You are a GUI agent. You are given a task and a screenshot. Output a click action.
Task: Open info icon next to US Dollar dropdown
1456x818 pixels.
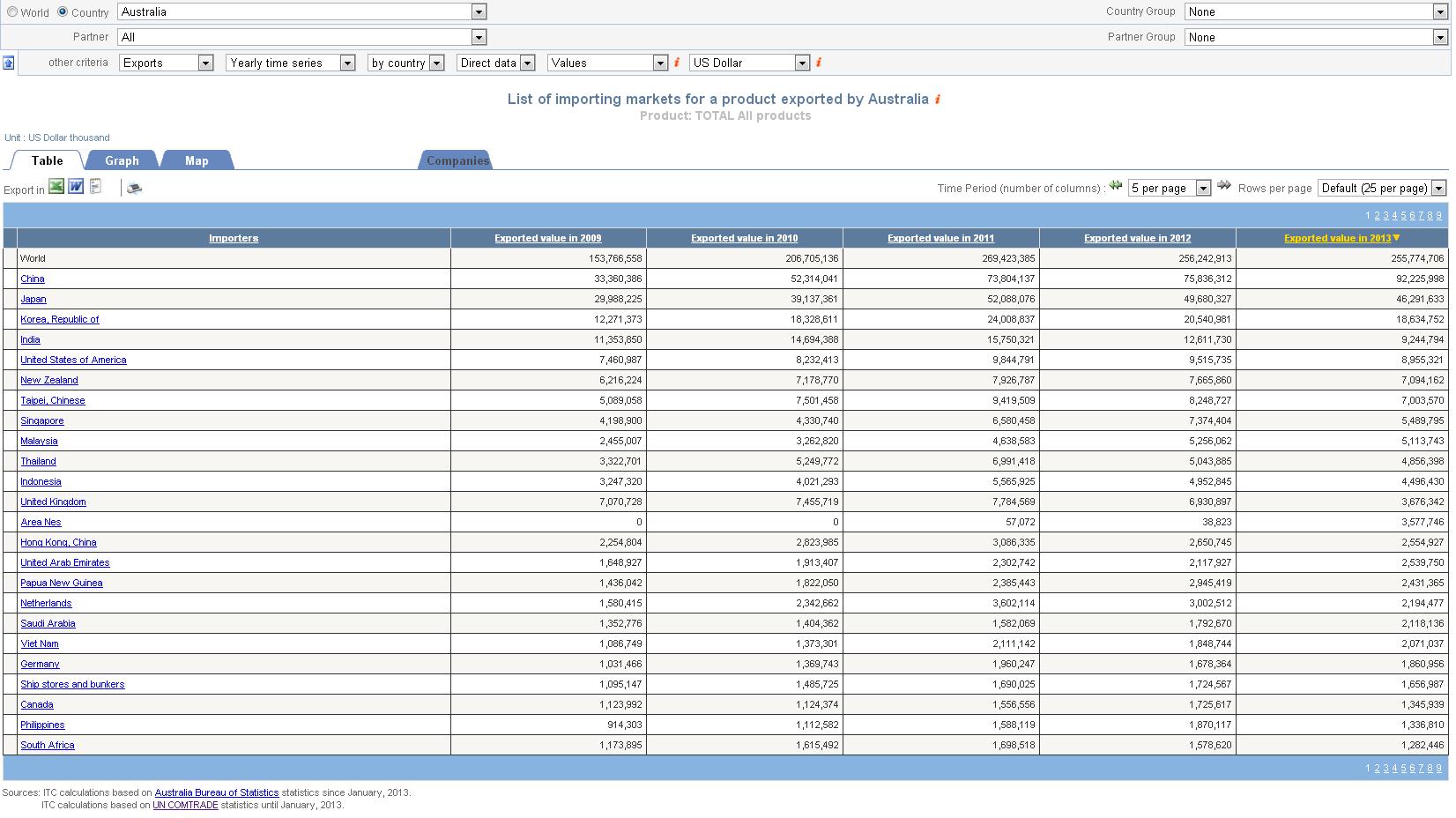819,63
